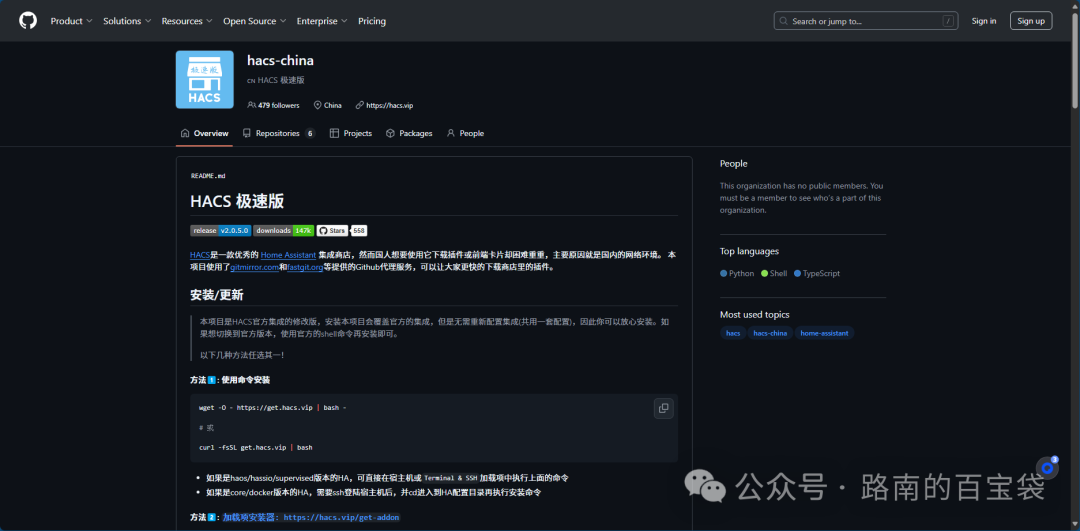Open the home-assistant topic tag
The height and width of the screenshot is (531, 1080).
pos(824,333)
